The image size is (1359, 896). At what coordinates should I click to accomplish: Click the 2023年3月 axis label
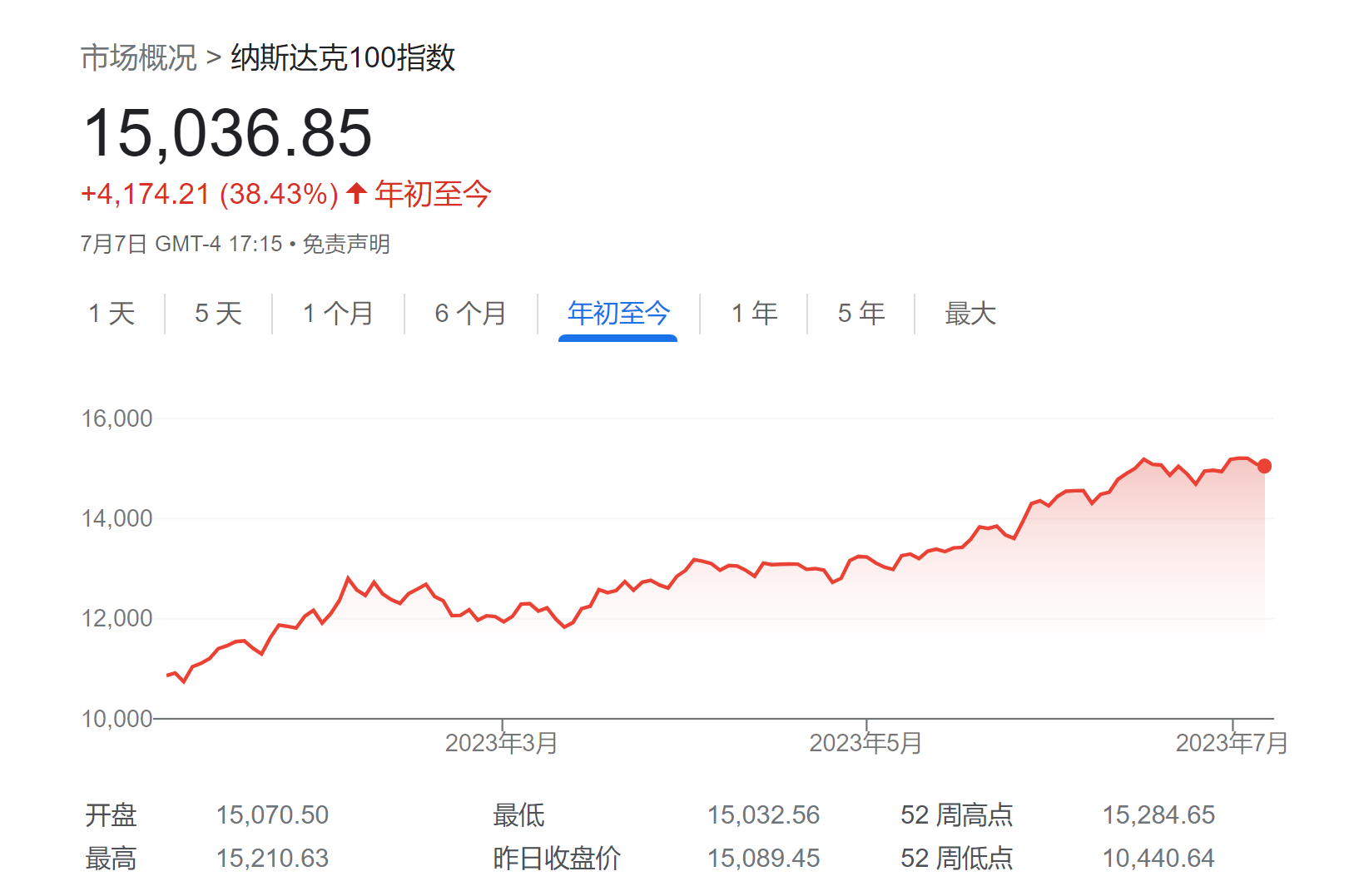501,743
